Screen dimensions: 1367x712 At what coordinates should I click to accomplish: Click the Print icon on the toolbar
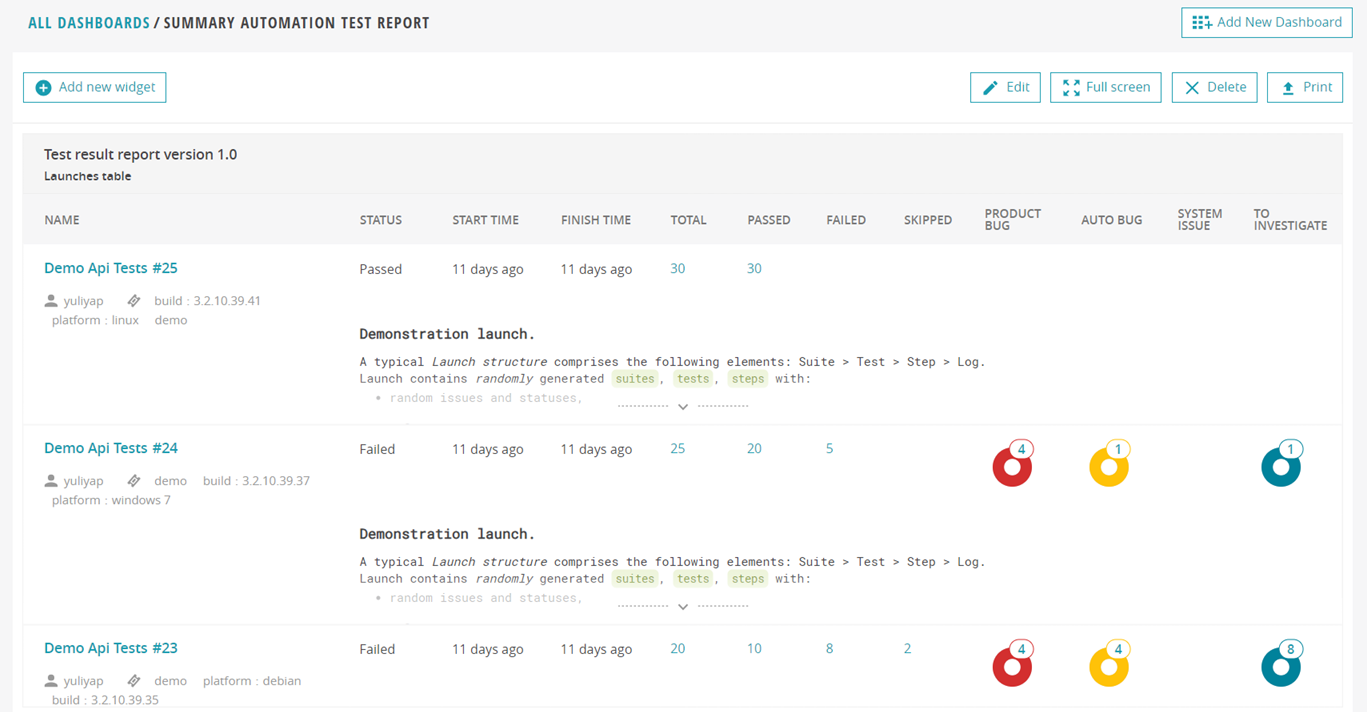(x=1288, y=87)
